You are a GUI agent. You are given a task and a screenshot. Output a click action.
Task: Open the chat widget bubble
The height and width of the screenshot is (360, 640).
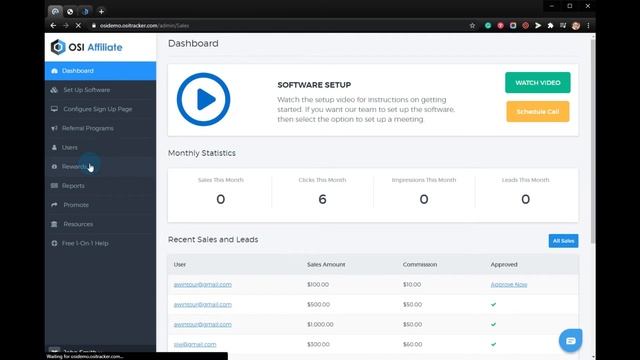click(571, 340)
